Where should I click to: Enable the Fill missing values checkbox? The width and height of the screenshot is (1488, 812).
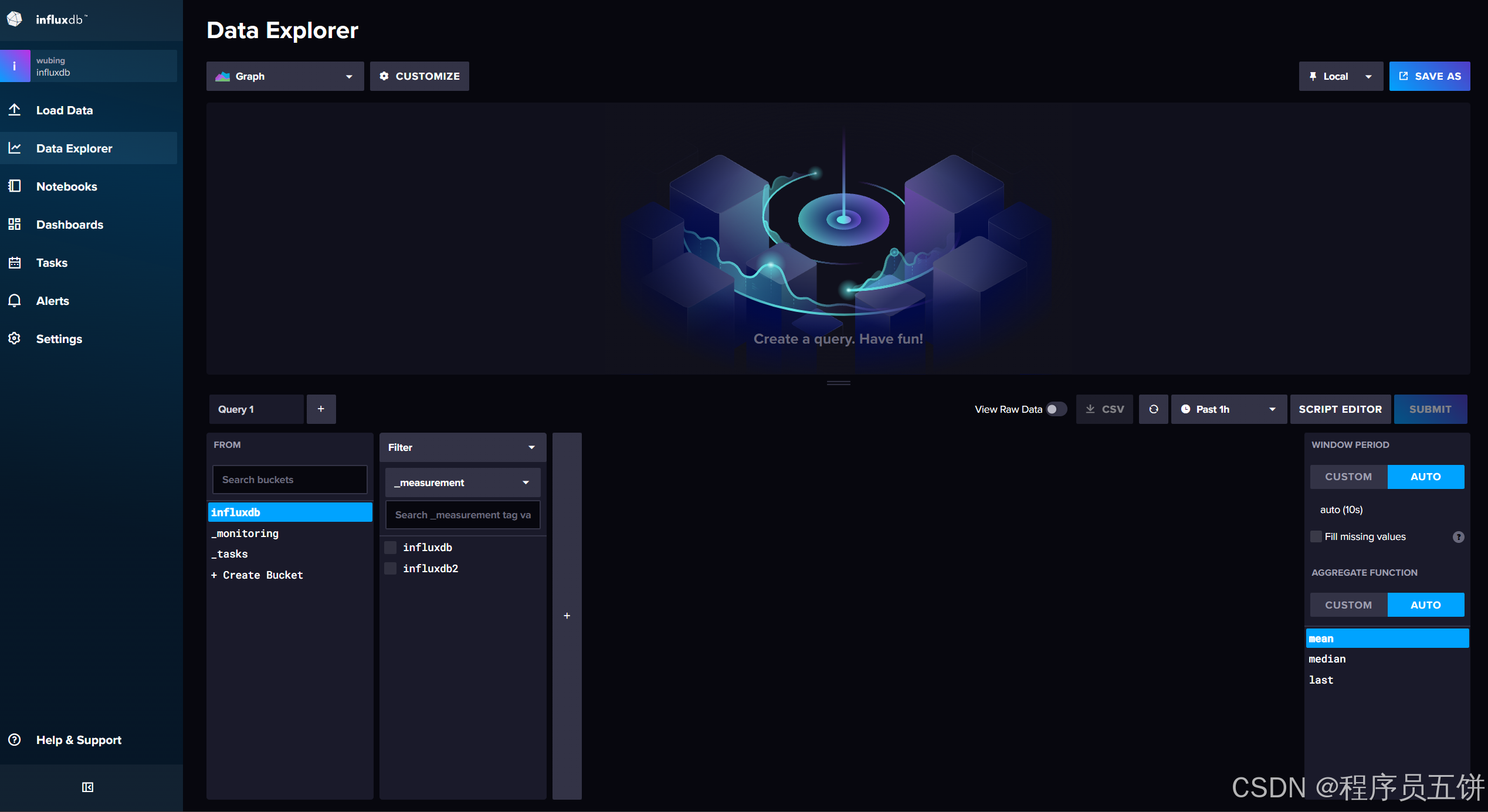1316,536
